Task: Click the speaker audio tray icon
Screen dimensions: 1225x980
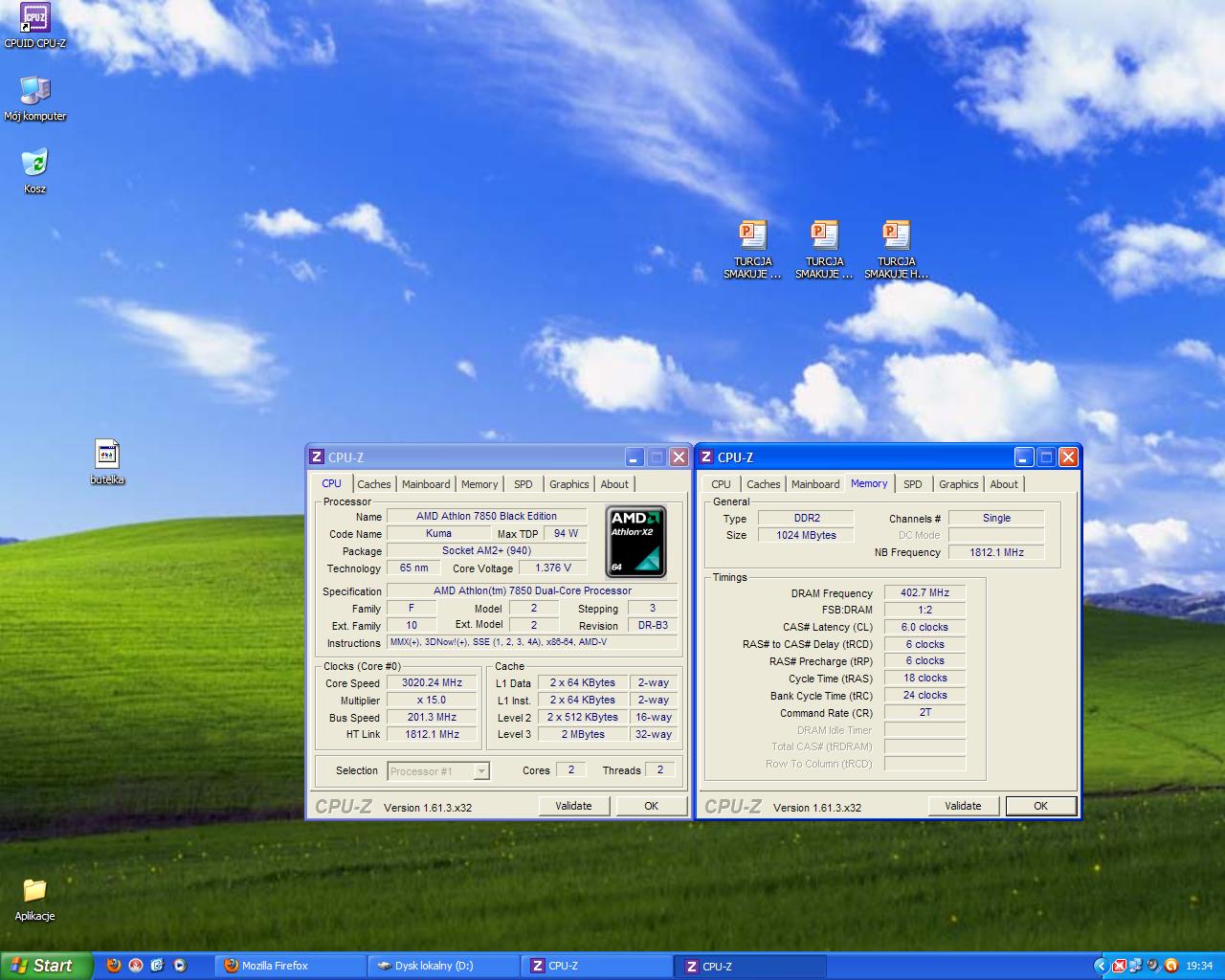Action: point(1153,966)
